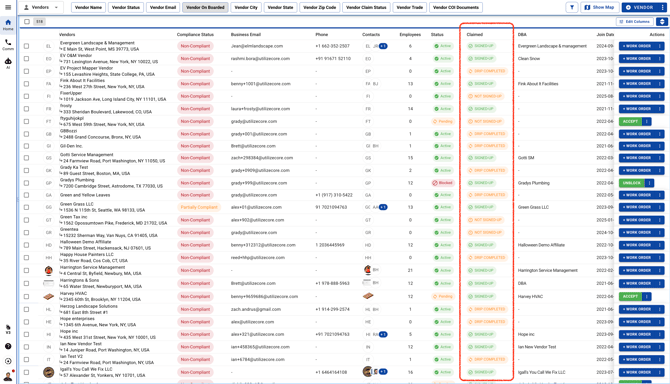Viewport: 670px width, 384px height.
Task: Click the +1 contacts badge in Hope inc row
Action: click(383, 334)
